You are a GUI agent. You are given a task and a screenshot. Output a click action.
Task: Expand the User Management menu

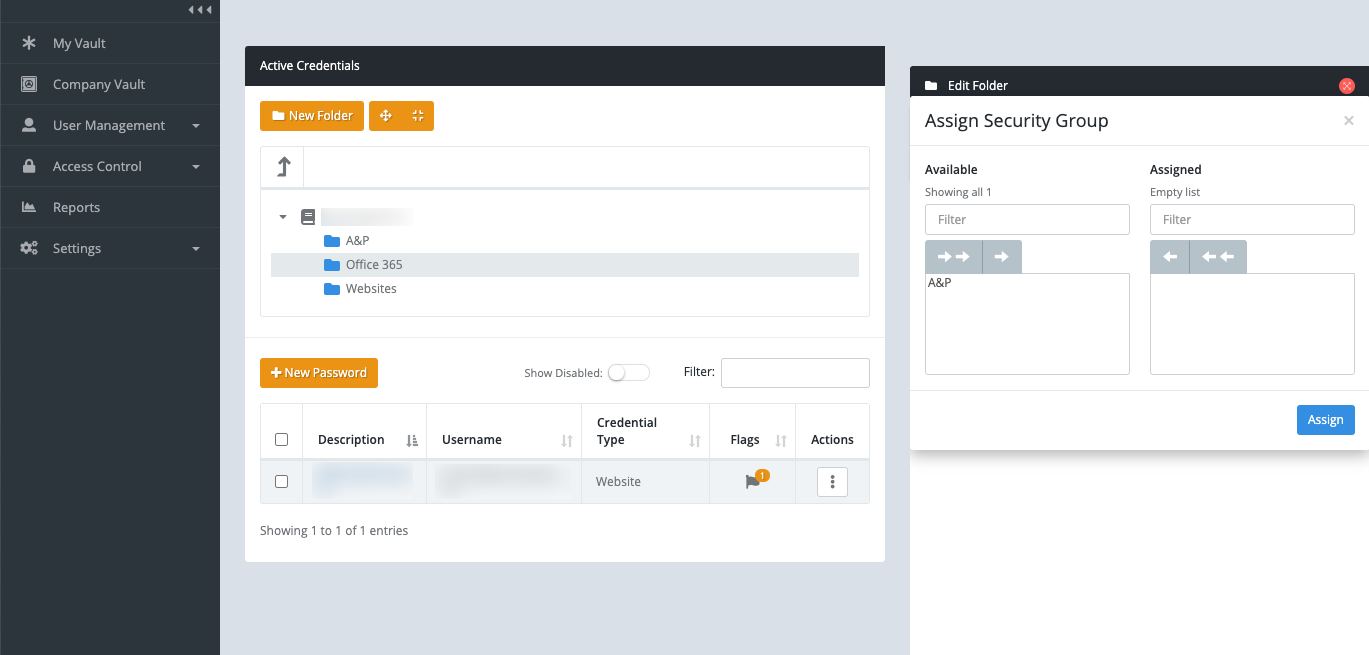[x=110, y=126]
